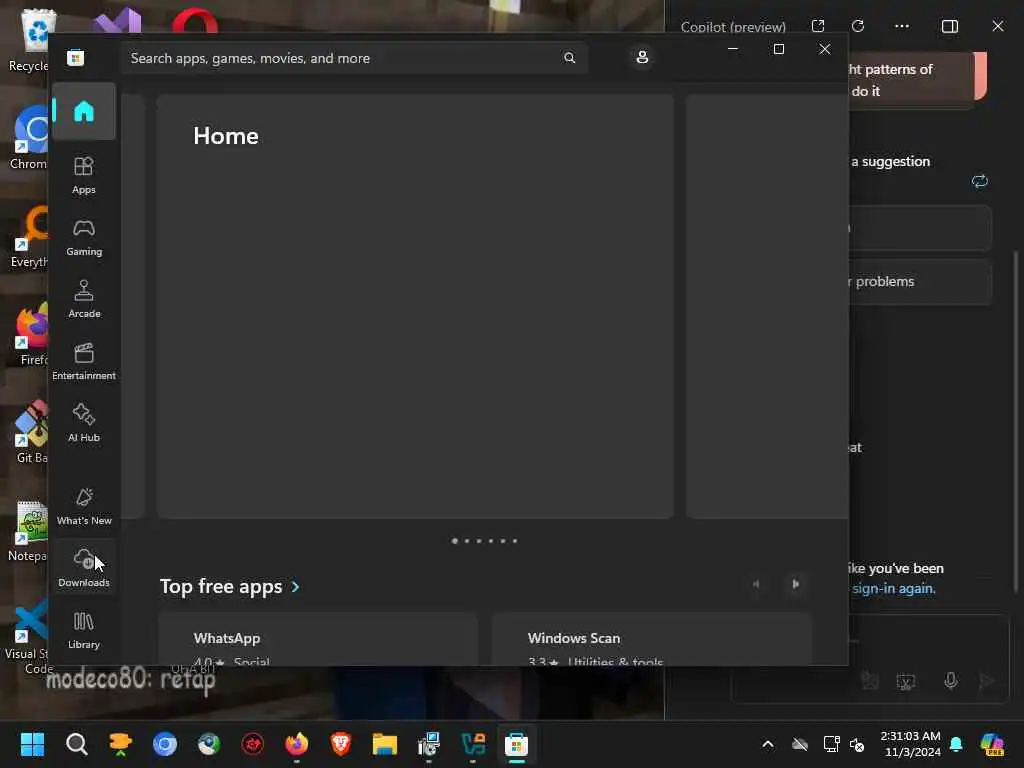The image size is (1024, 768).
Task: Show previous Top free apps page
Action: point(756,584)
